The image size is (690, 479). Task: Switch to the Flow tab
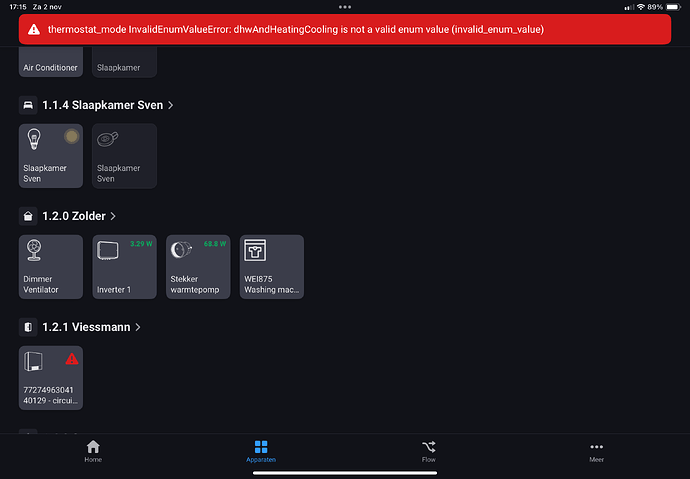(429, 451)
